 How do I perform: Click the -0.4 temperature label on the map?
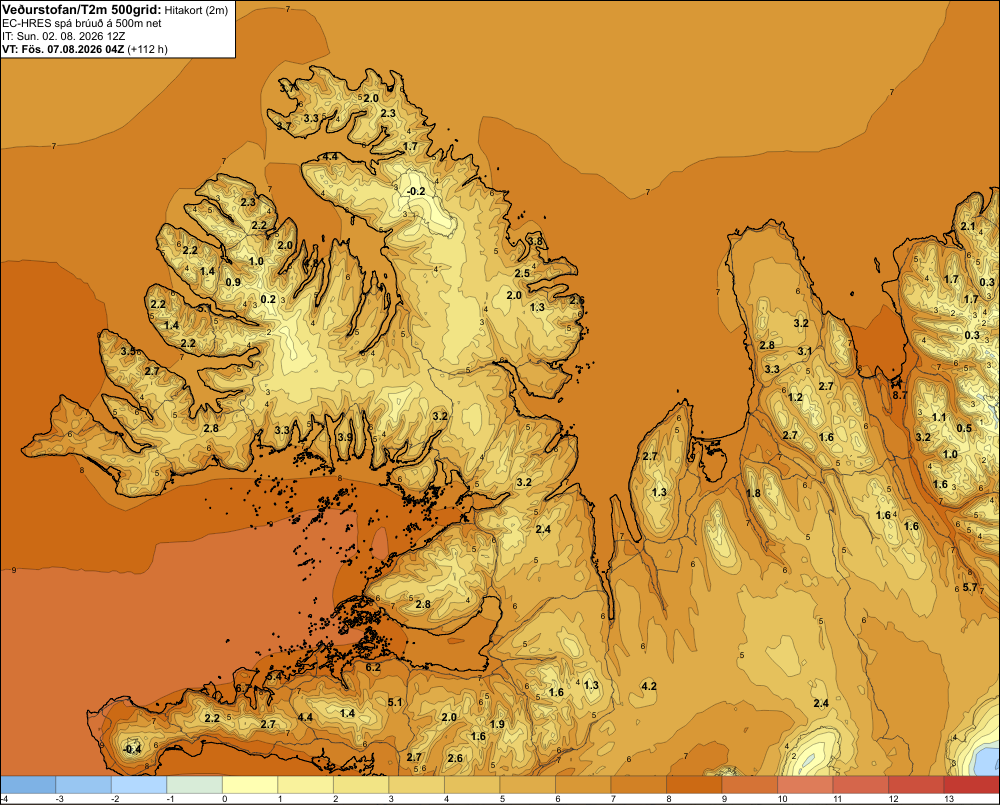tap(132, 749)
